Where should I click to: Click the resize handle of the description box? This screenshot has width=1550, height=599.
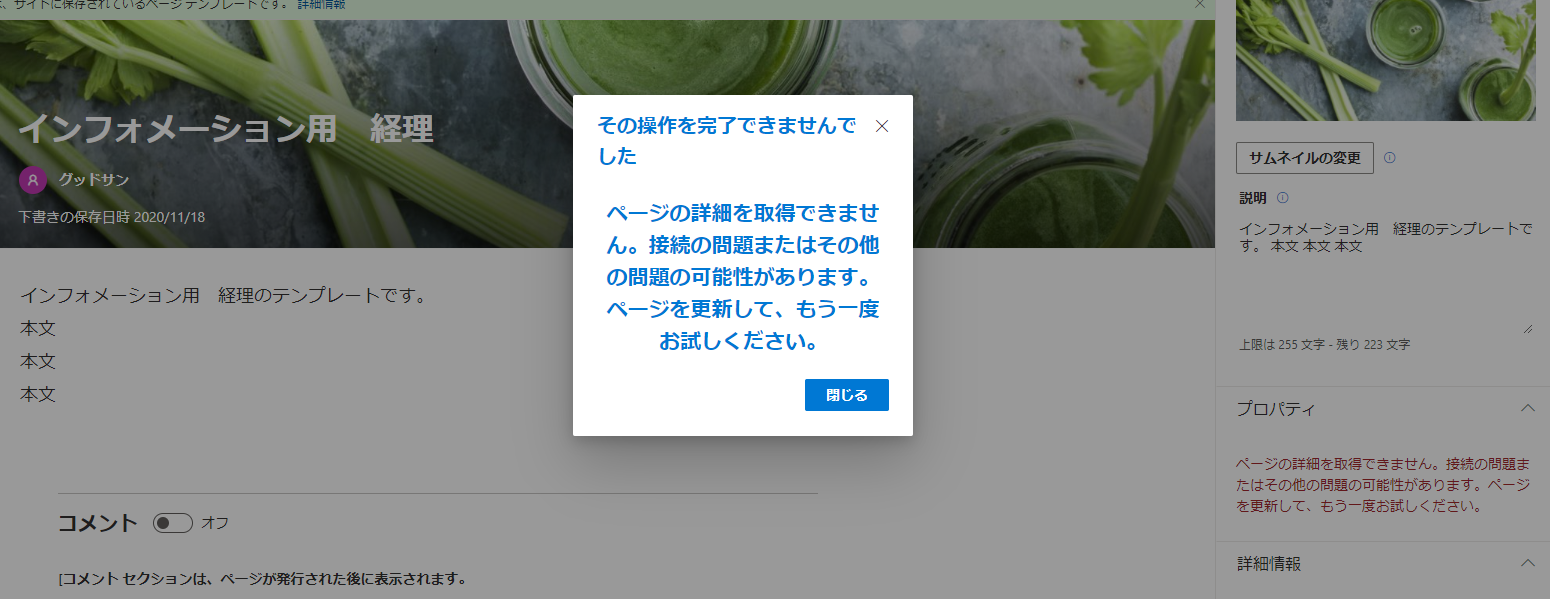[1528, 329]
